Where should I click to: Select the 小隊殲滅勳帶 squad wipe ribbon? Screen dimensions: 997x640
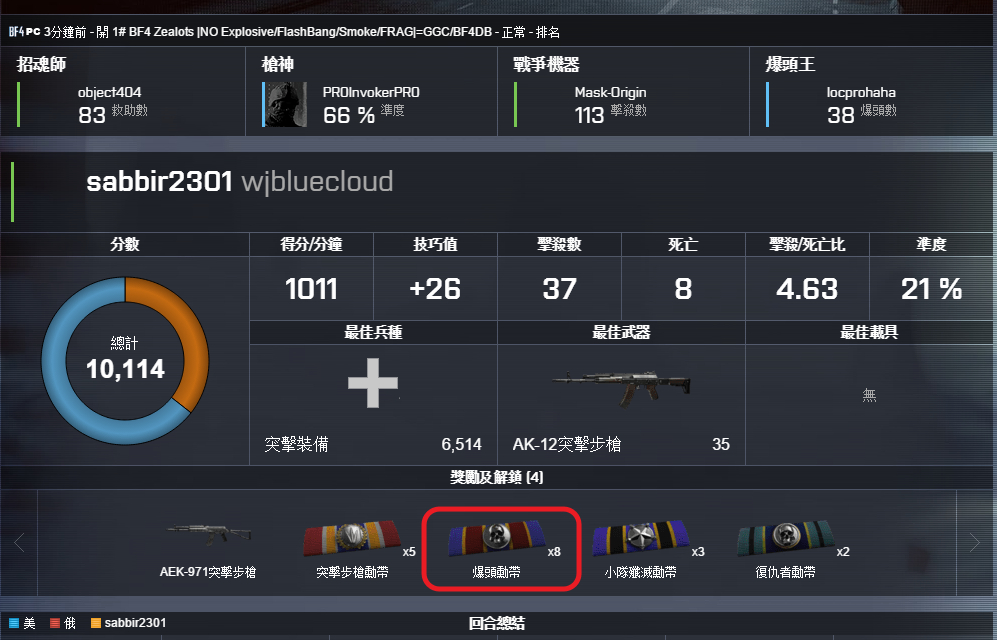641,539
